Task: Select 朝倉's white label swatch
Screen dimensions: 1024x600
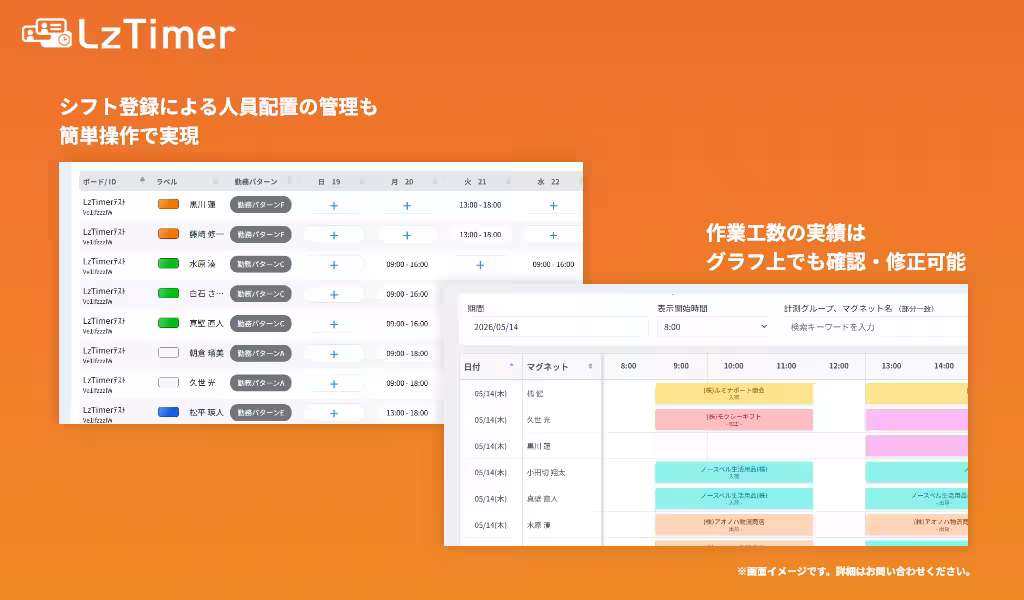Action: click(x=168, y=353)
